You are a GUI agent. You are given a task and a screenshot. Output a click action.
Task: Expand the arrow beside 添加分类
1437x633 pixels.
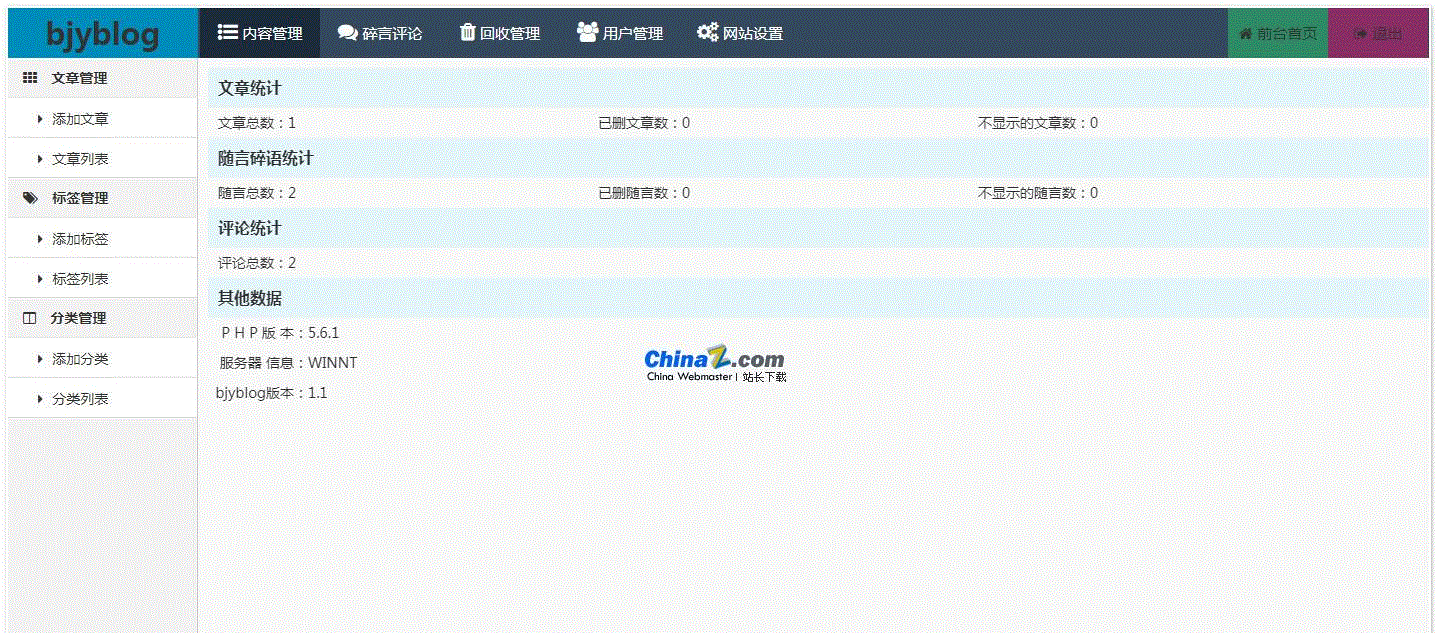(40, 359)
